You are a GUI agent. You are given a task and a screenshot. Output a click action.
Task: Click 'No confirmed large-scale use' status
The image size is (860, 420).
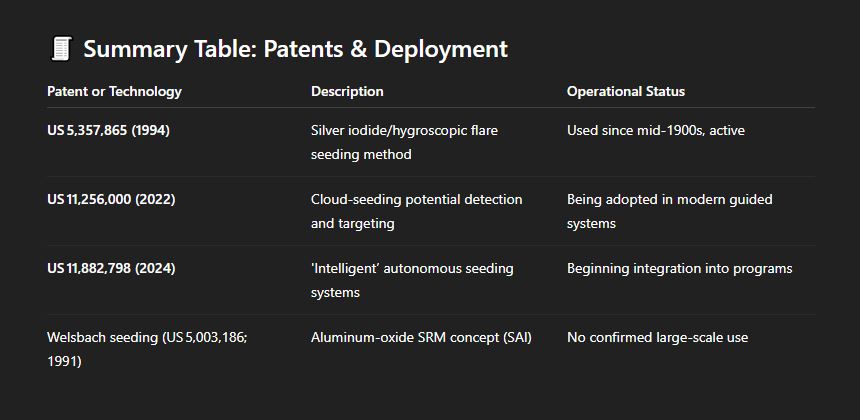tap(658, 338)
